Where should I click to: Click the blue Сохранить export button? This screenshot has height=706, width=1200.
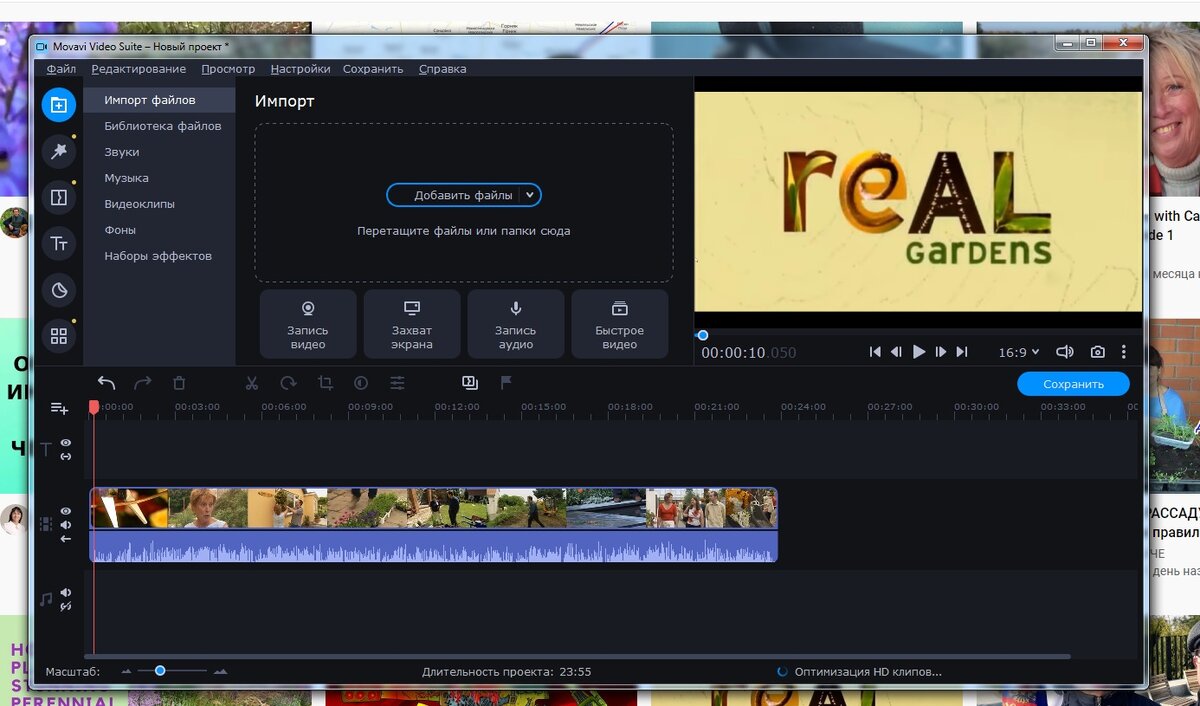1073,384
